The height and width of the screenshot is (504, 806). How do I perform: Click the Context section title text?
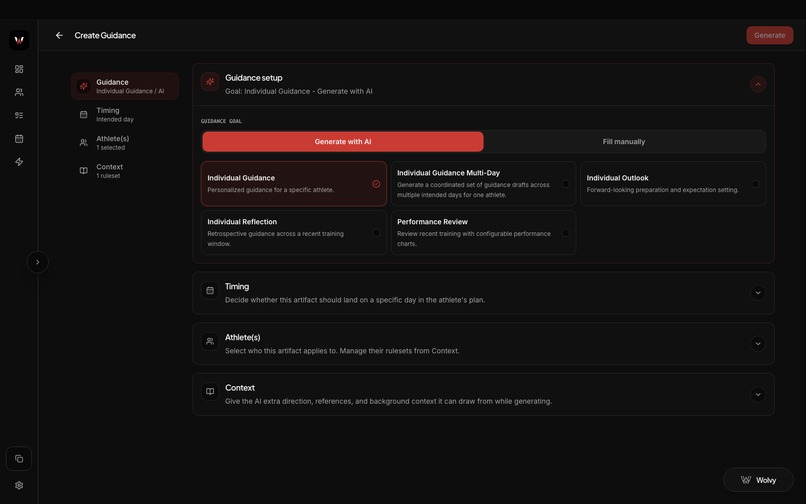pyautogui.click(x=240, y=388)
